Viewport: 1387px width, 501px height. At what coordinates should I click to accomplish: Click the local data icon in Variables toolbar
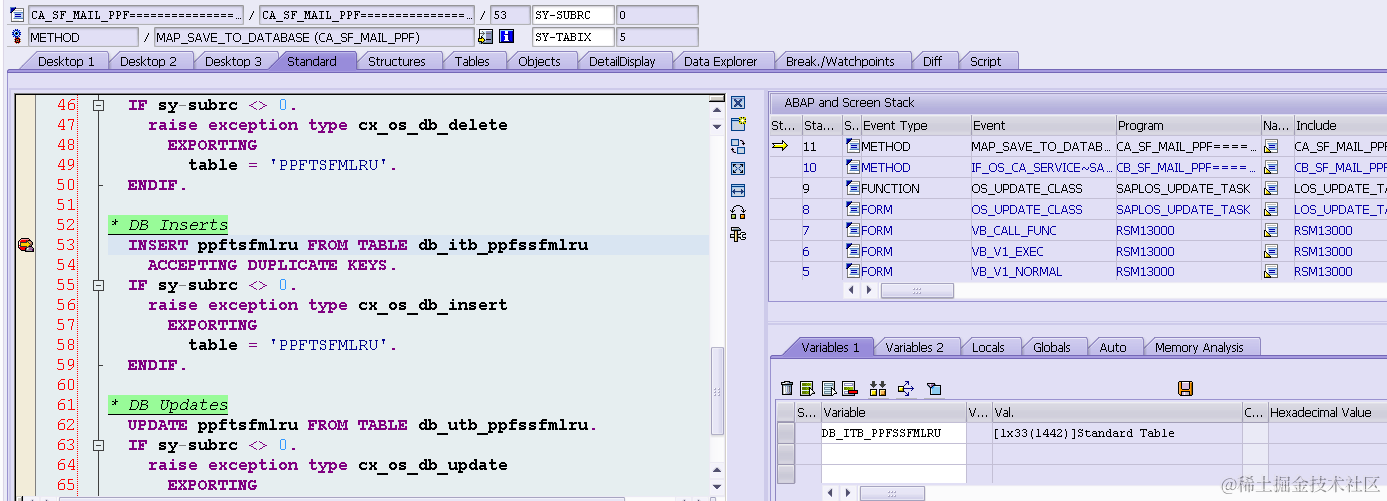pyautogui.click(x=934, y=388)
